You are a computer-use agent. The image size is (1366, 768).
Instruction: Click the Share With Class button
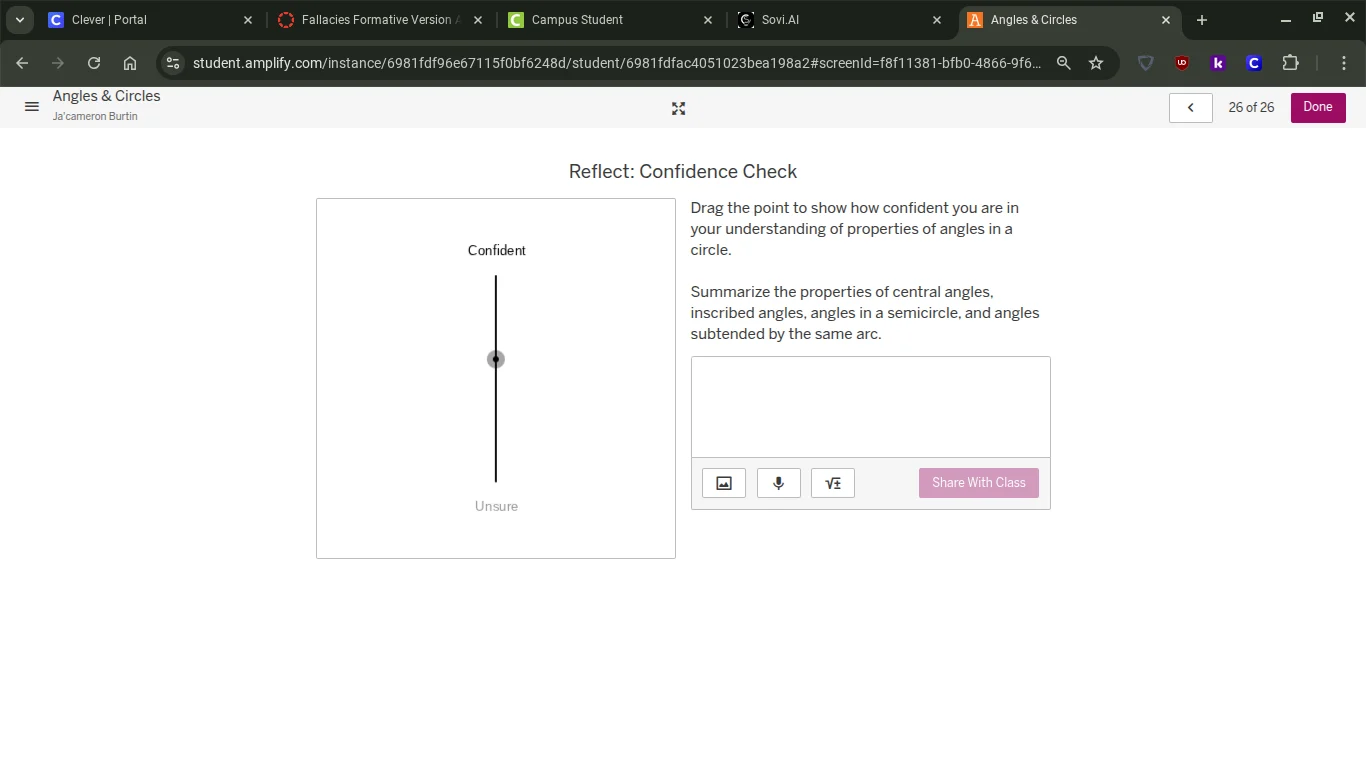pos(978,482)
